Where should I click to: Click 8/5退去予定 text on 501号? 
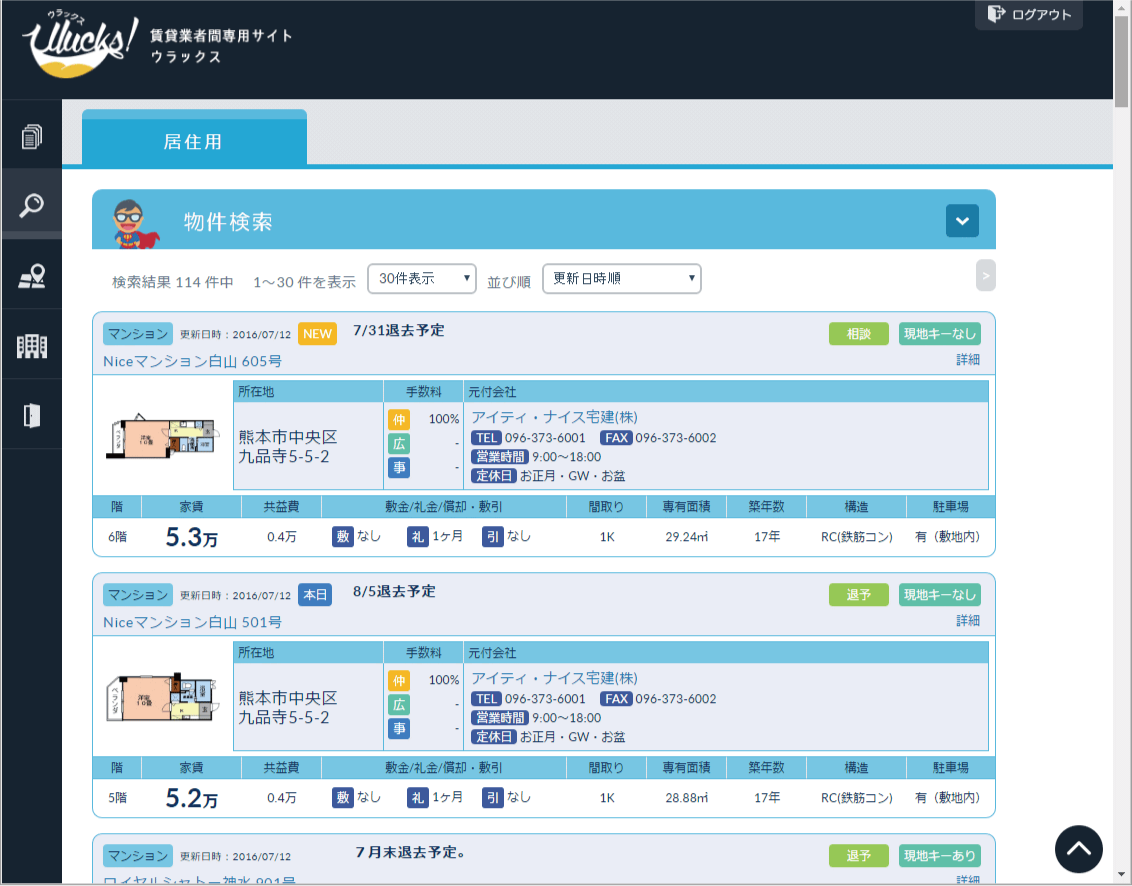[394, 591]
